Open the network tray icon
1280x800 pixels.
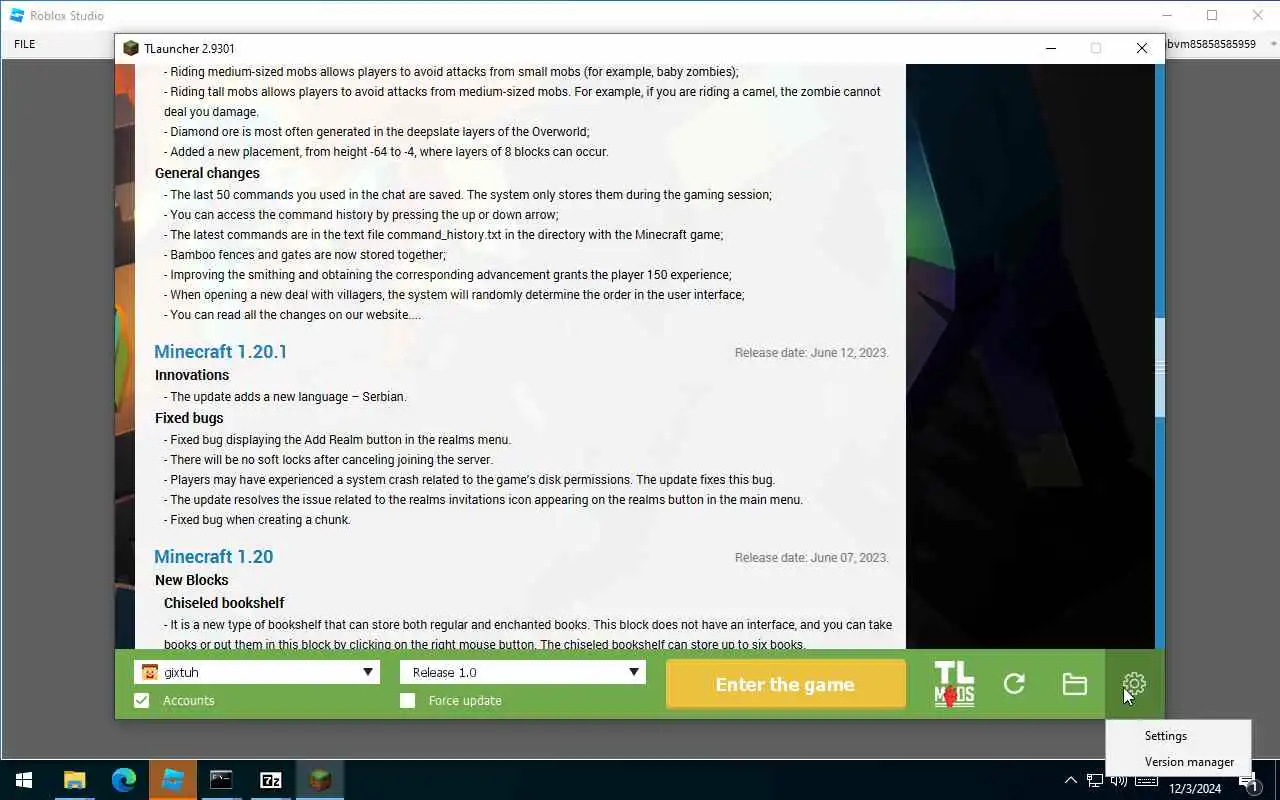tap(1095, 780)
